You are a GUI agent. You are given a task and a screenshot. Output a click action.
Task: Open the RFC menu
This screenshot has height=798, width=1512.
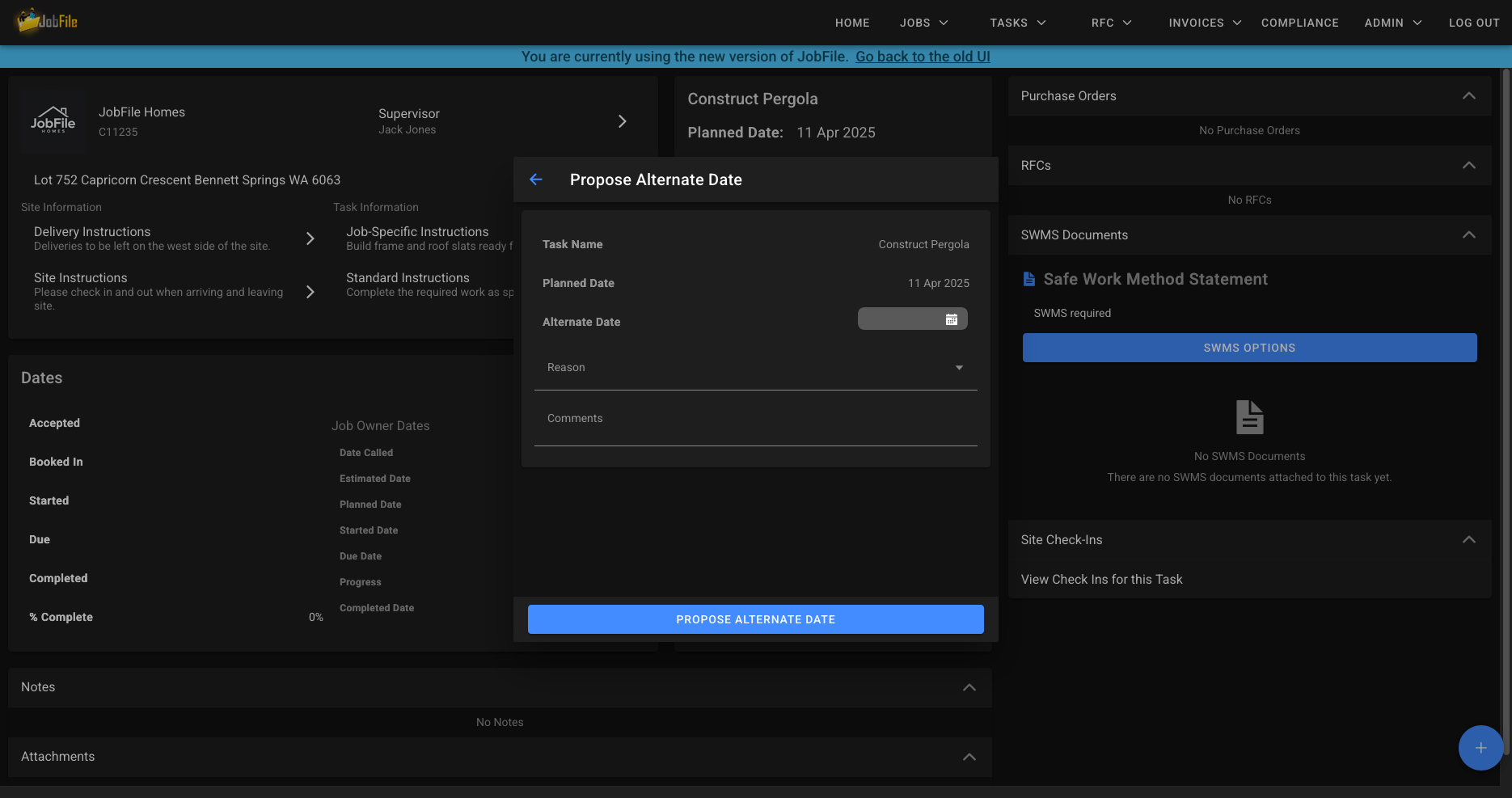[1112, 23]
